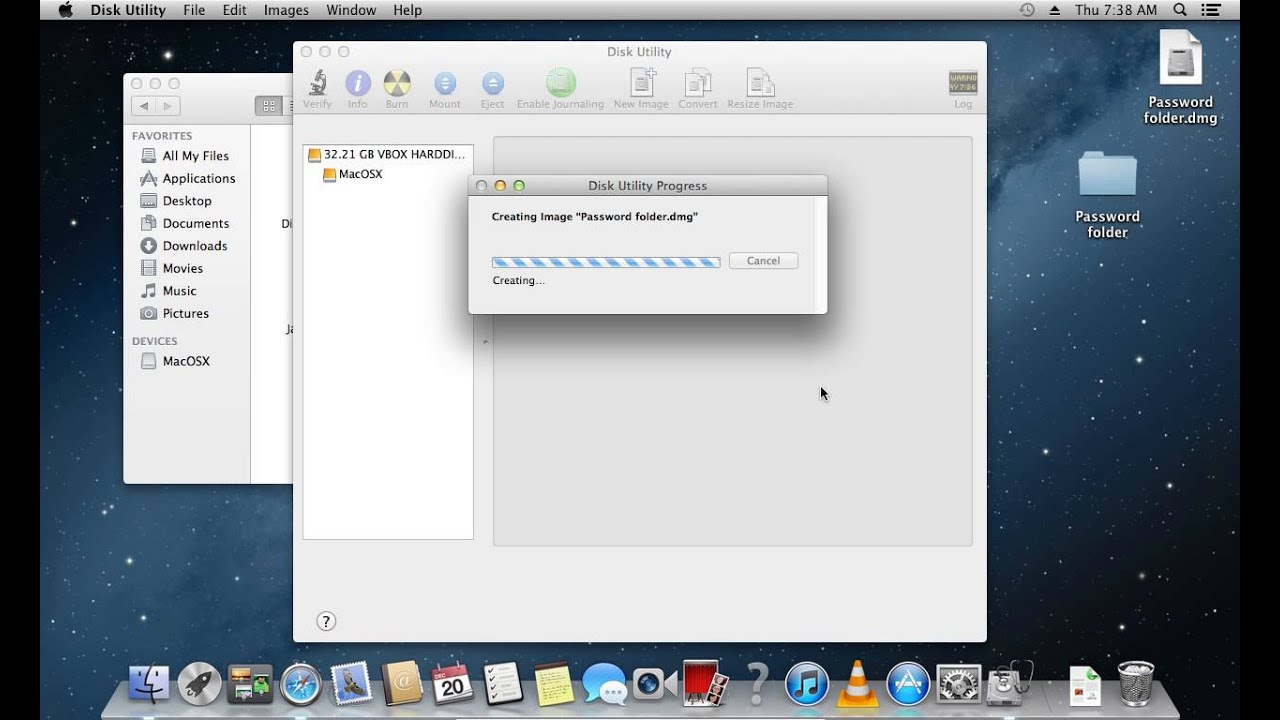Open the App Store from the Dock
Screen dimensions: 1280x720
pyautogui.click(x=908, y=685)
